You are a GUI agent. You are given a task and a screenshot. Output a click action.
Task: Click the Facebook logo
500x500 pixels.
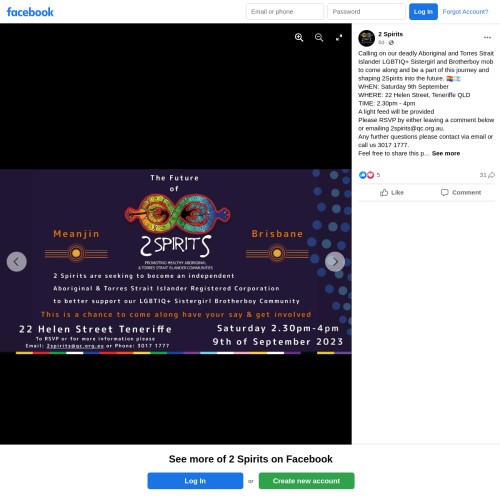click(30, 12)
